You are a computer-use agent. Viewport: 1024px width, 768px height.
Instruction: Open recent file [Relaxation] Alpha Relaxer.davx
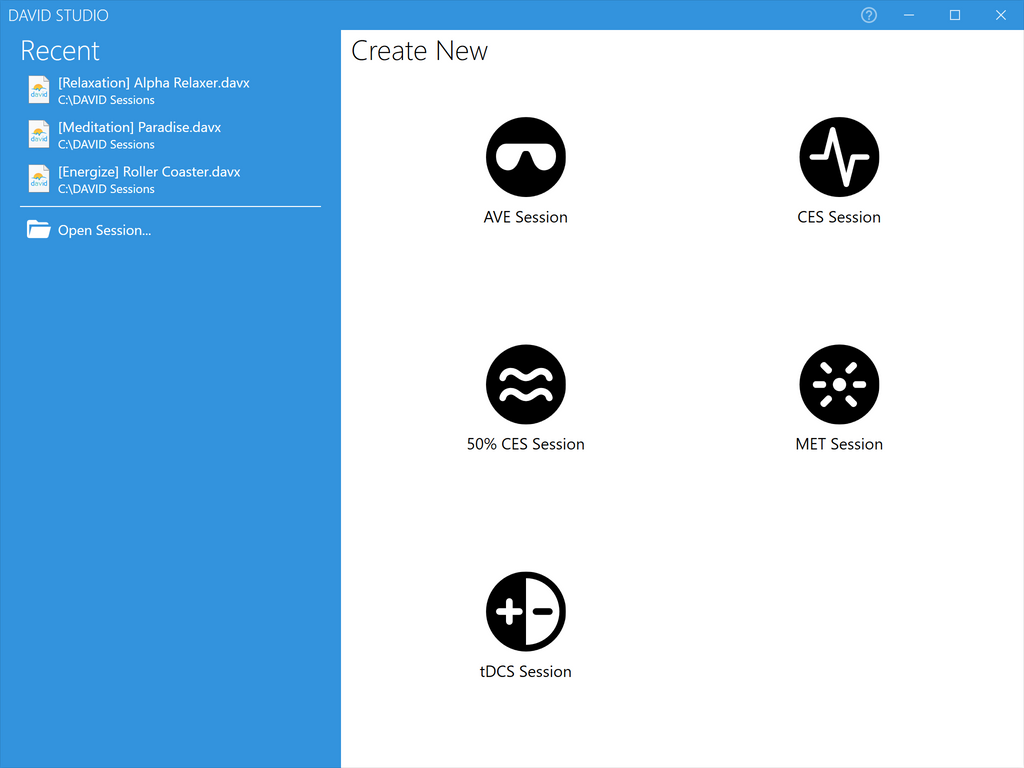pos(153,83)
